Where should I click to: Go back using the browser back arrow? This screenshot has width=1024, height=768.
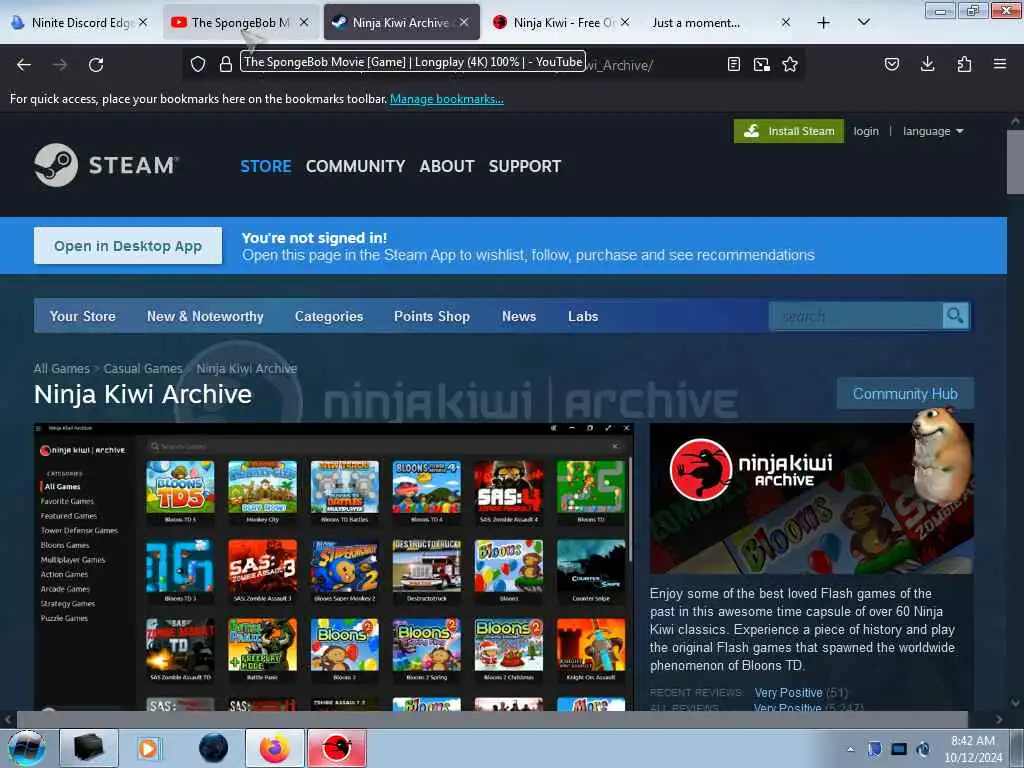tap(24, 65)
